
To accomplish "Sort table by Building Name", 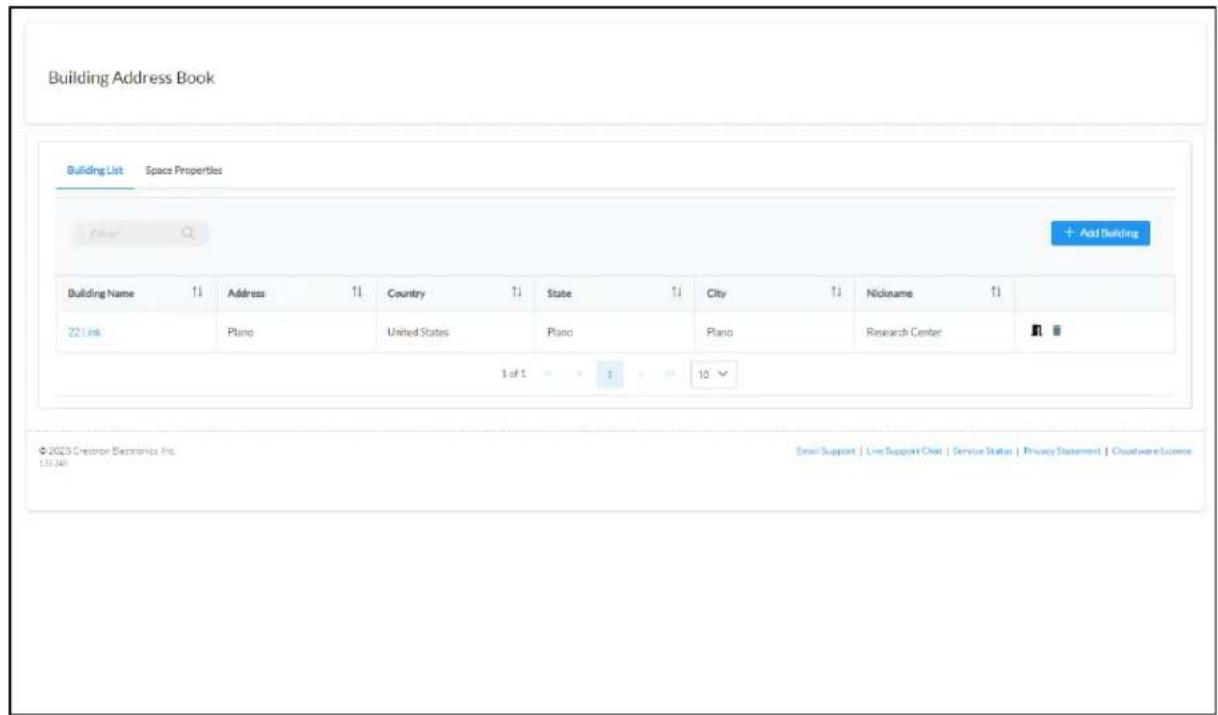I will pos(197,292).
